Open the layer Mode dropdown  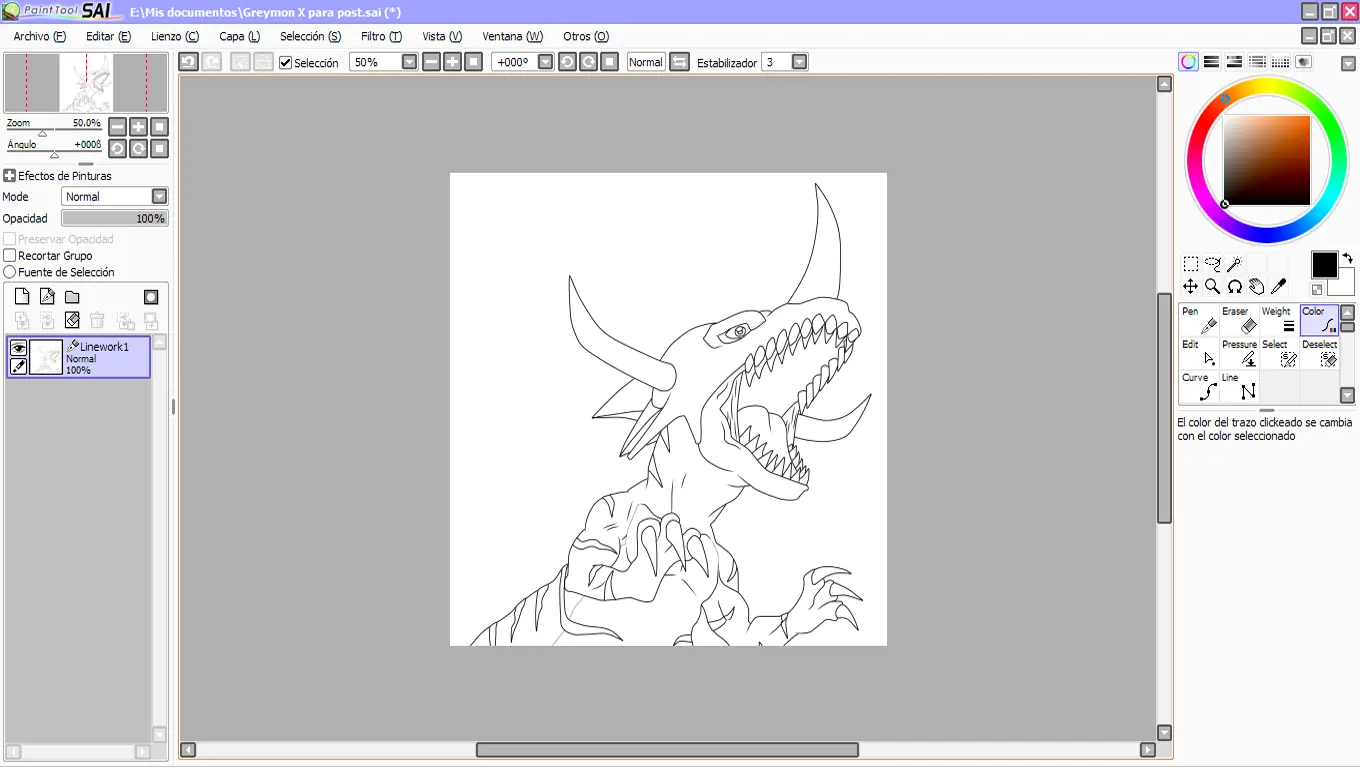pos(114,197)
